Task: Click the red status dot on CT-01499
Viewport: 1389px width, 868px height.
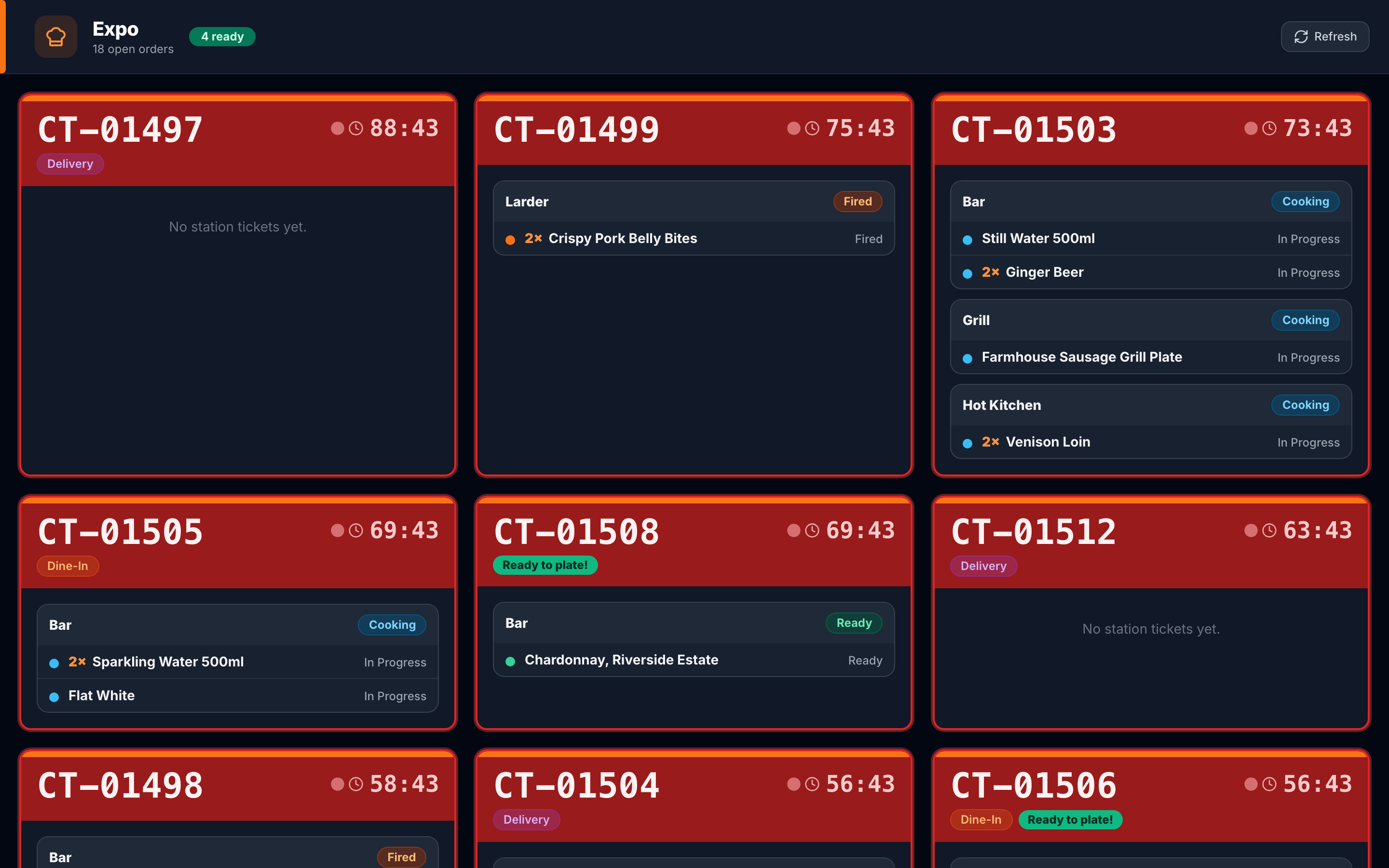Action: click(x=794, y=128)
